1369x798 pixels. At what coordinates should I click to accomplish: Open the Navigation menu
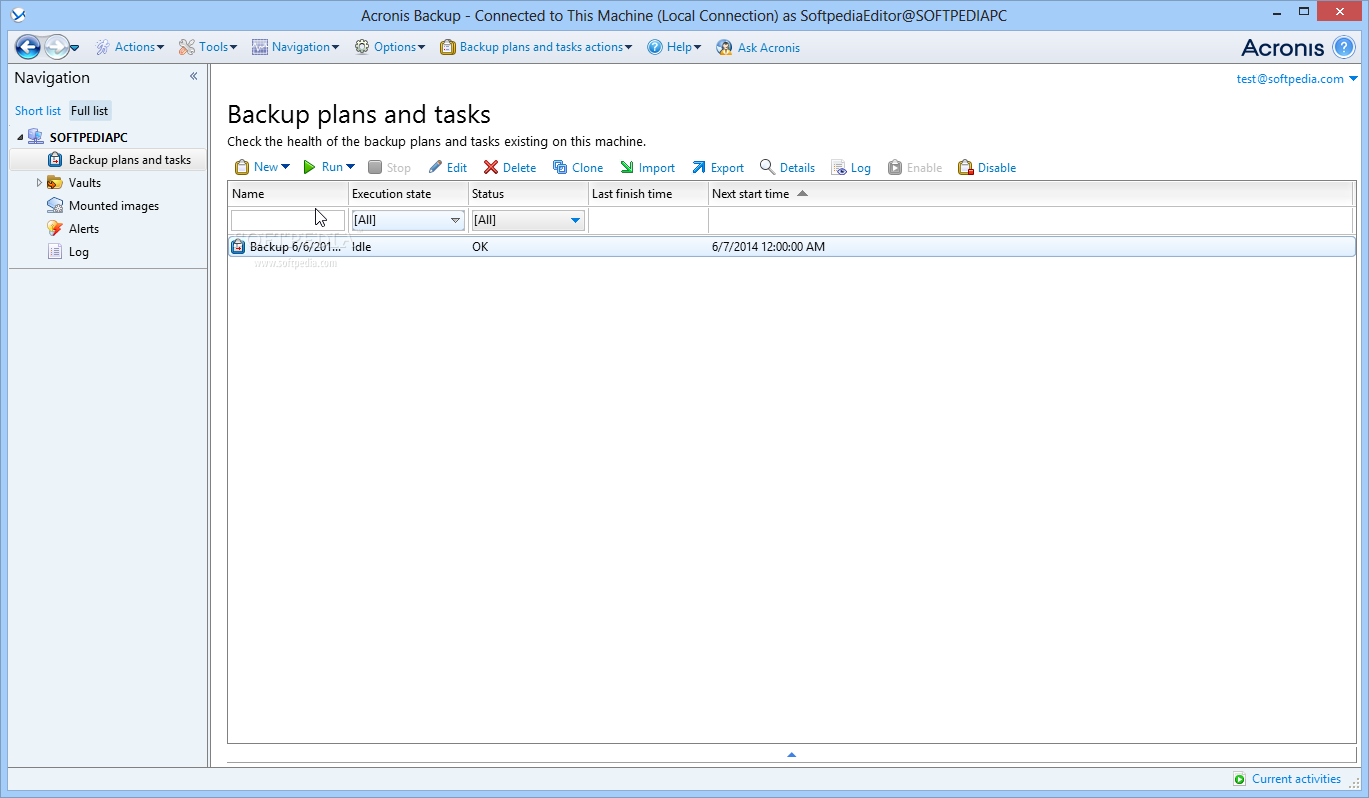(295, 47)
